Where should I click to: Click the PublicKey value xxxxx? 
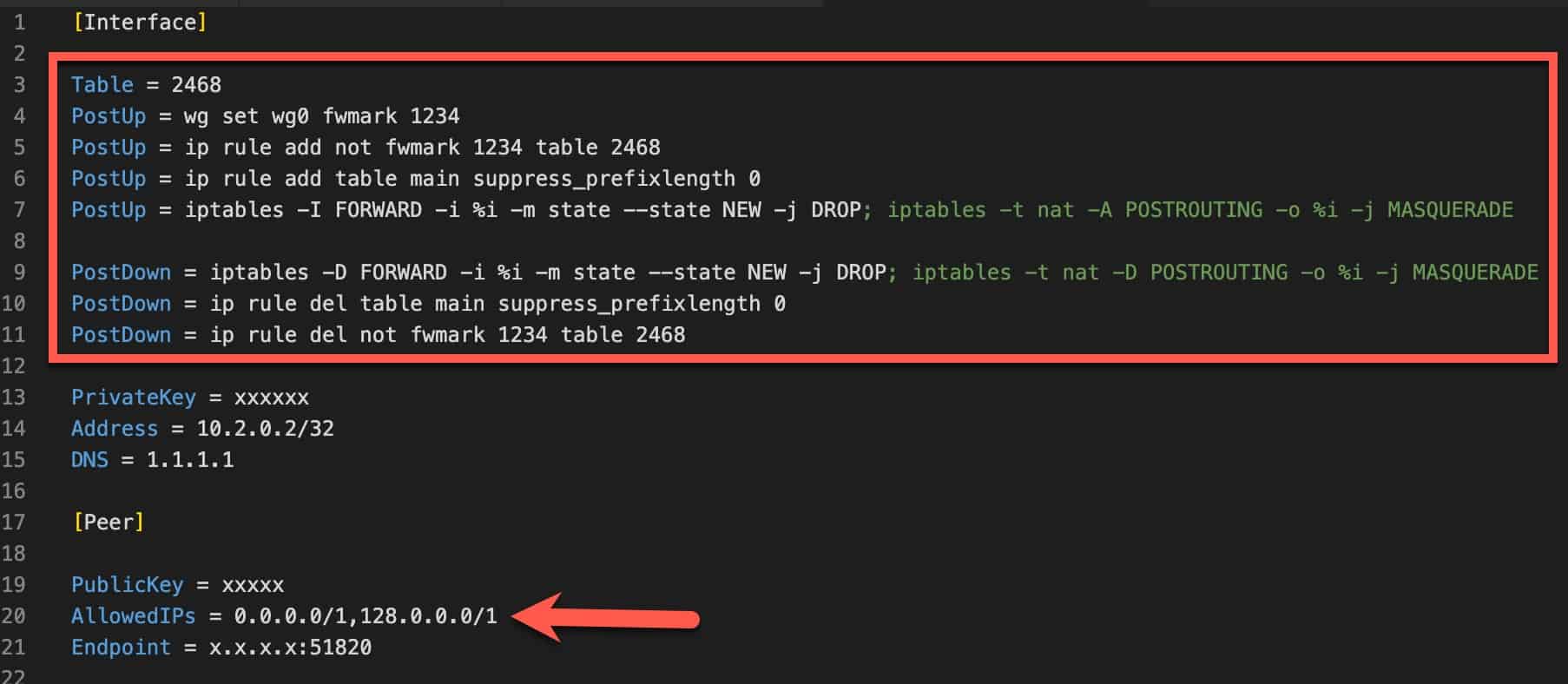point(253,585)
